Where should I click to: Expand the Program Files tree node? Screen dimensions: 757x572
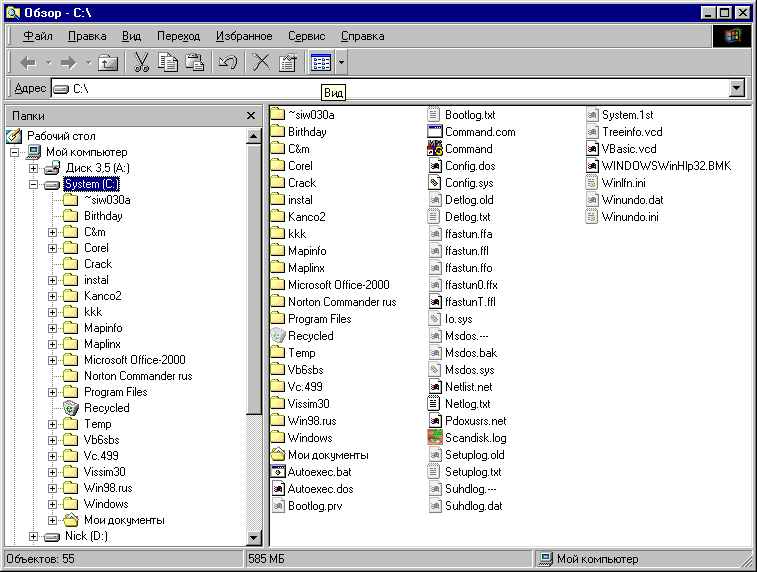53,392
